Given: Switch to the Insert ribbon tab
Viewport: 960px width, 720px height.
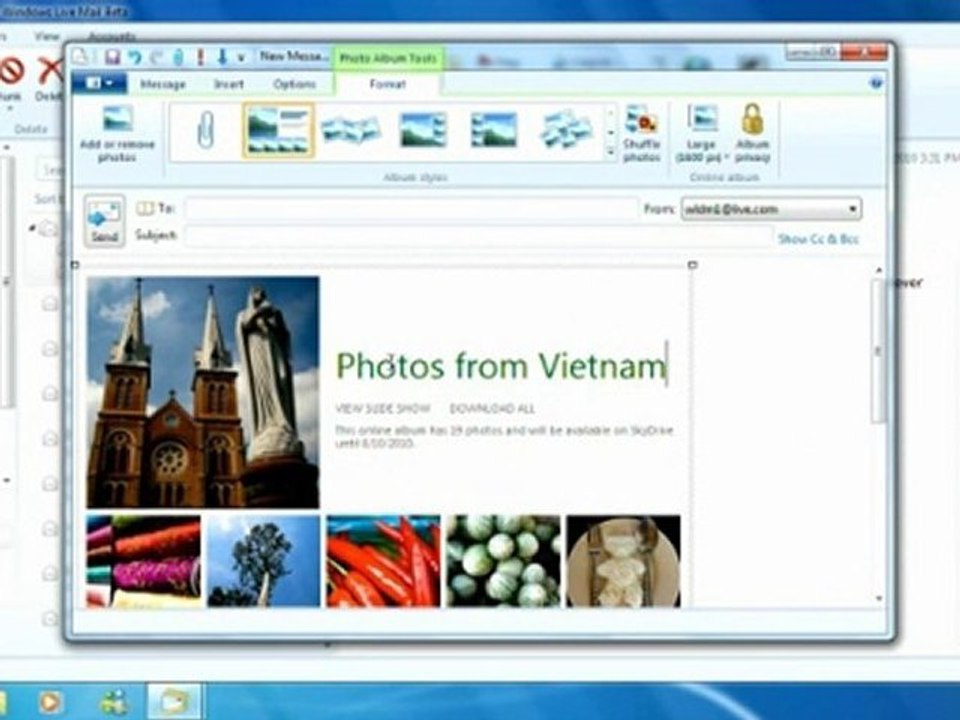Looking at the screenshot, I should pos(229,84).
